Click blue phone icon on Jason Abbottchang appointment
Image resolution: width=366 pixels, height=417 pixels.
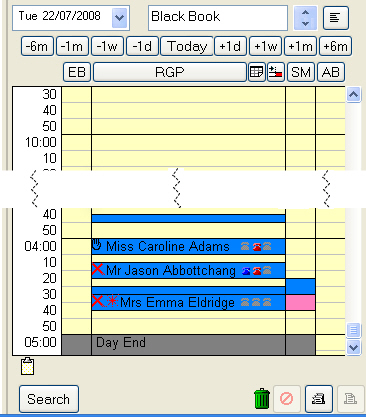[246, 271]
